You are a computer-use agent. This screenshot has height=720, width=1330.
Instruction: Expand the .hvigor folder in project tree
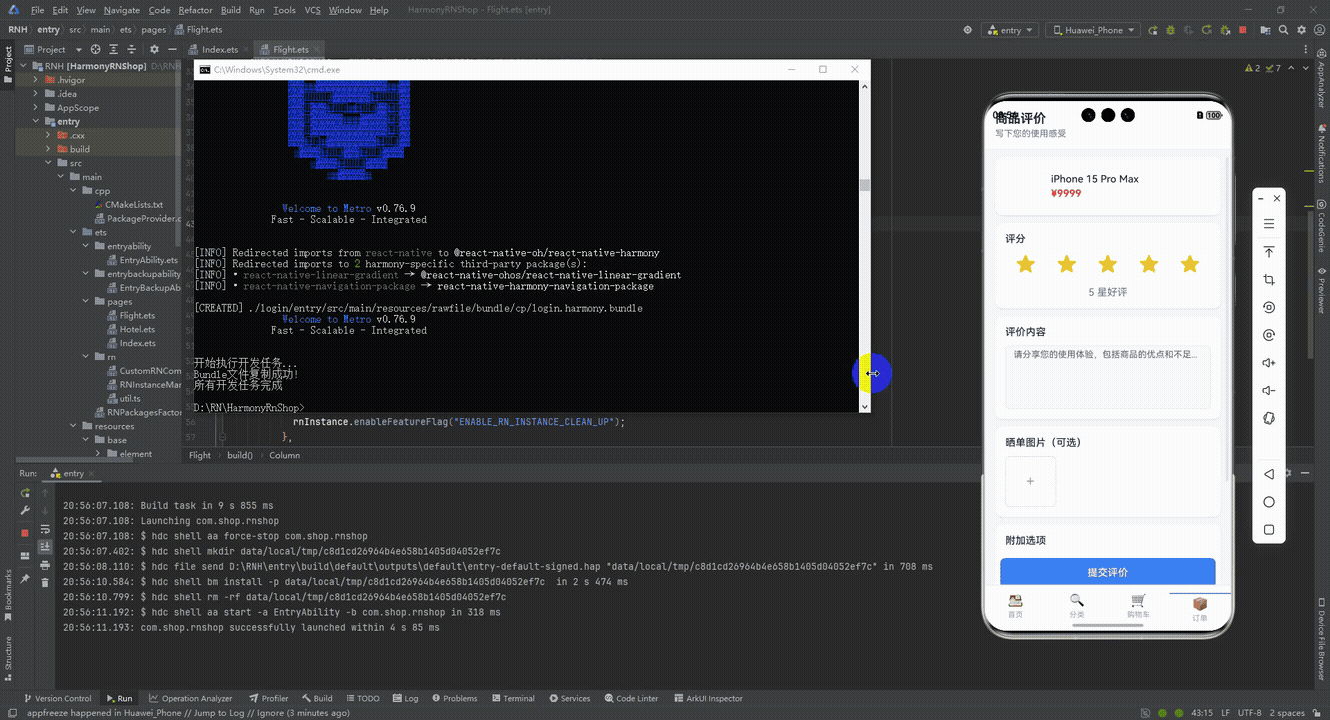pyautogui.click(x=36, y=80)
